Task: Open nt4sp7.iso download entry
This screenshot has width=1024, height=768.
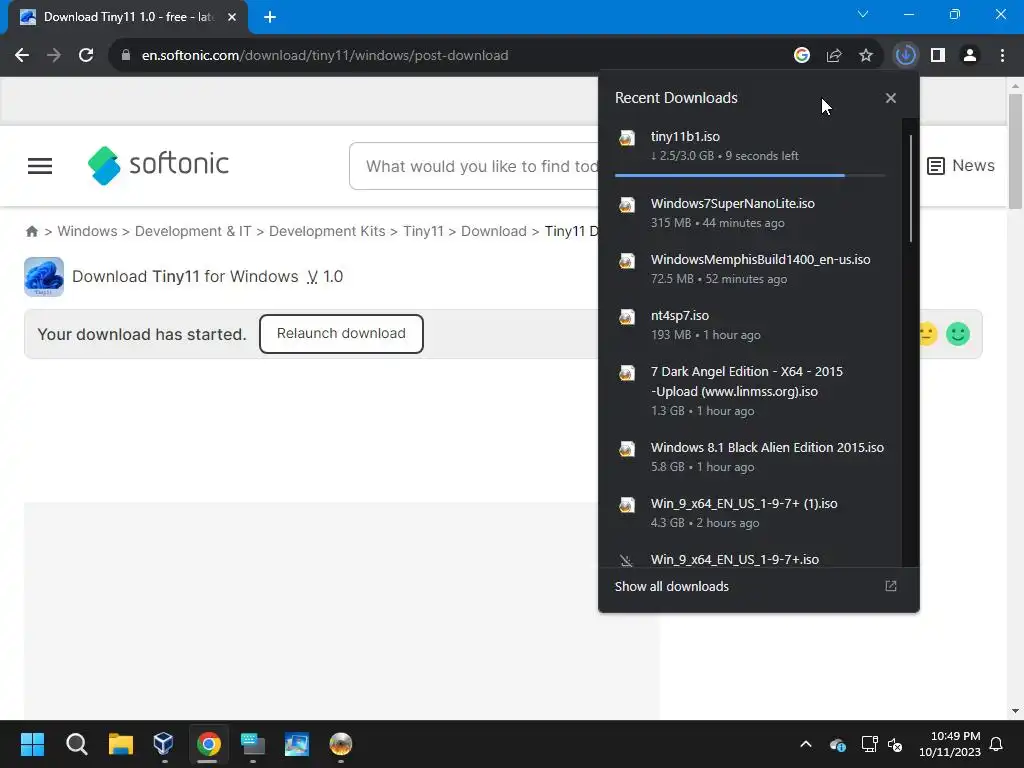Action: click(x=750, y=325)
